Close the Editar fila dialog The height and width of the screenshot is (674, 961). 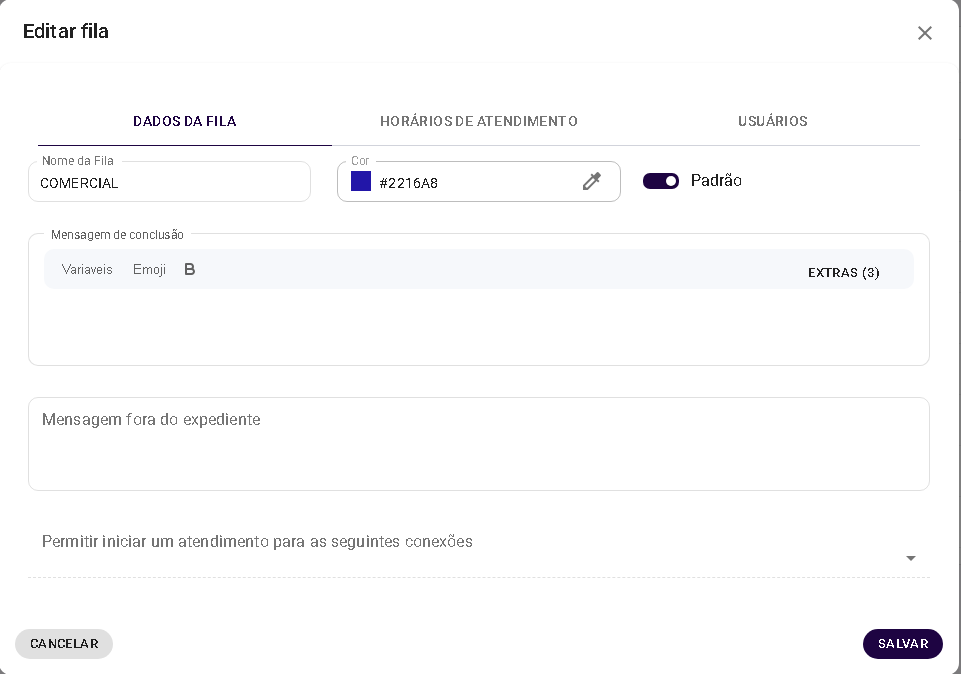[924, 32]
